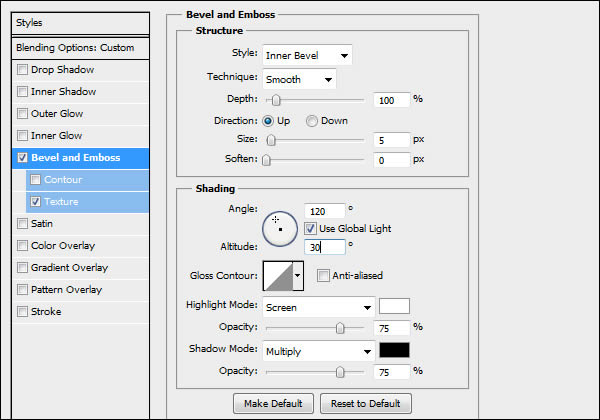
Task: Uncheck Use Global Light
Action: coord(309,228)
